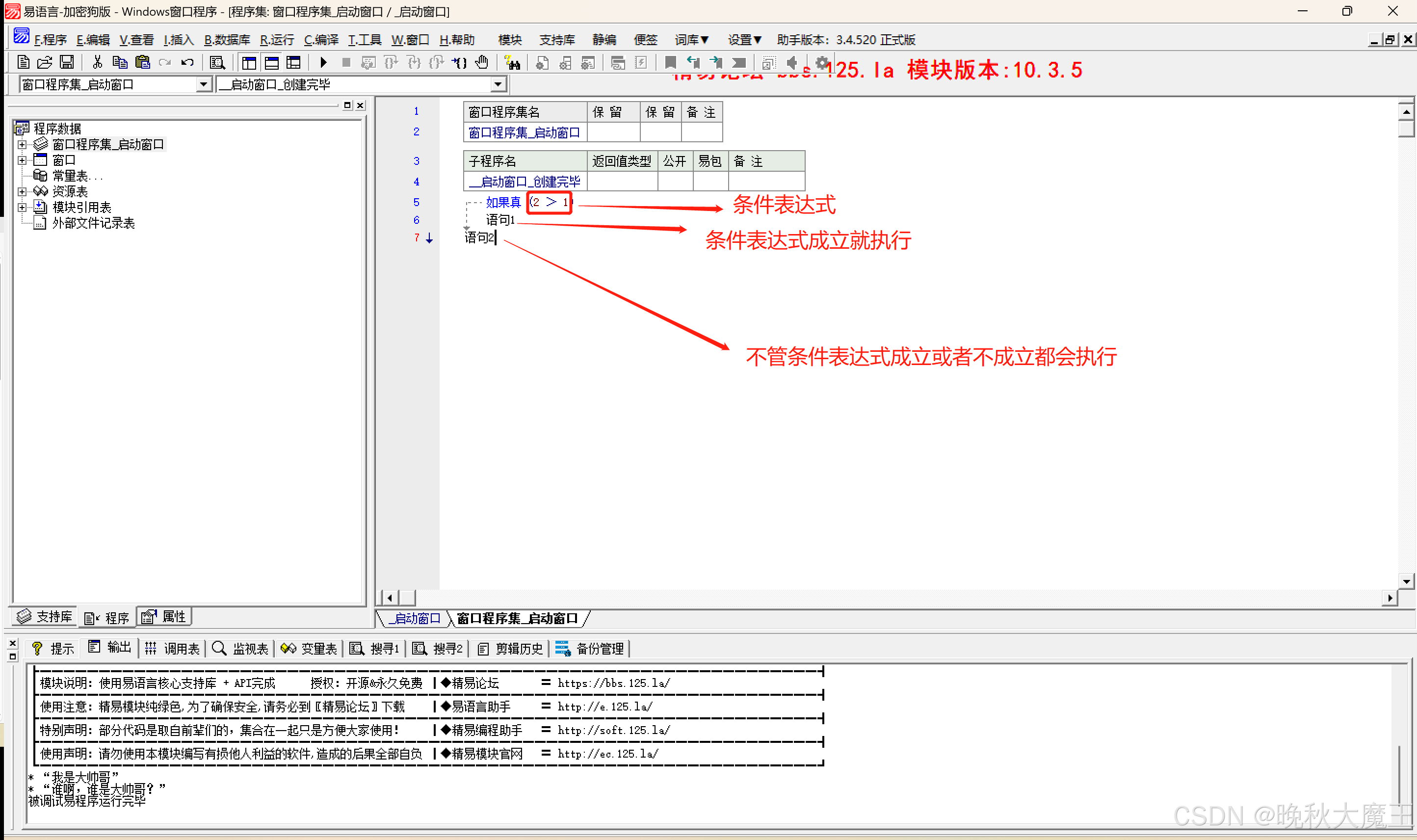Click the green left-arrow previous bookmark icon

point(693,62)
